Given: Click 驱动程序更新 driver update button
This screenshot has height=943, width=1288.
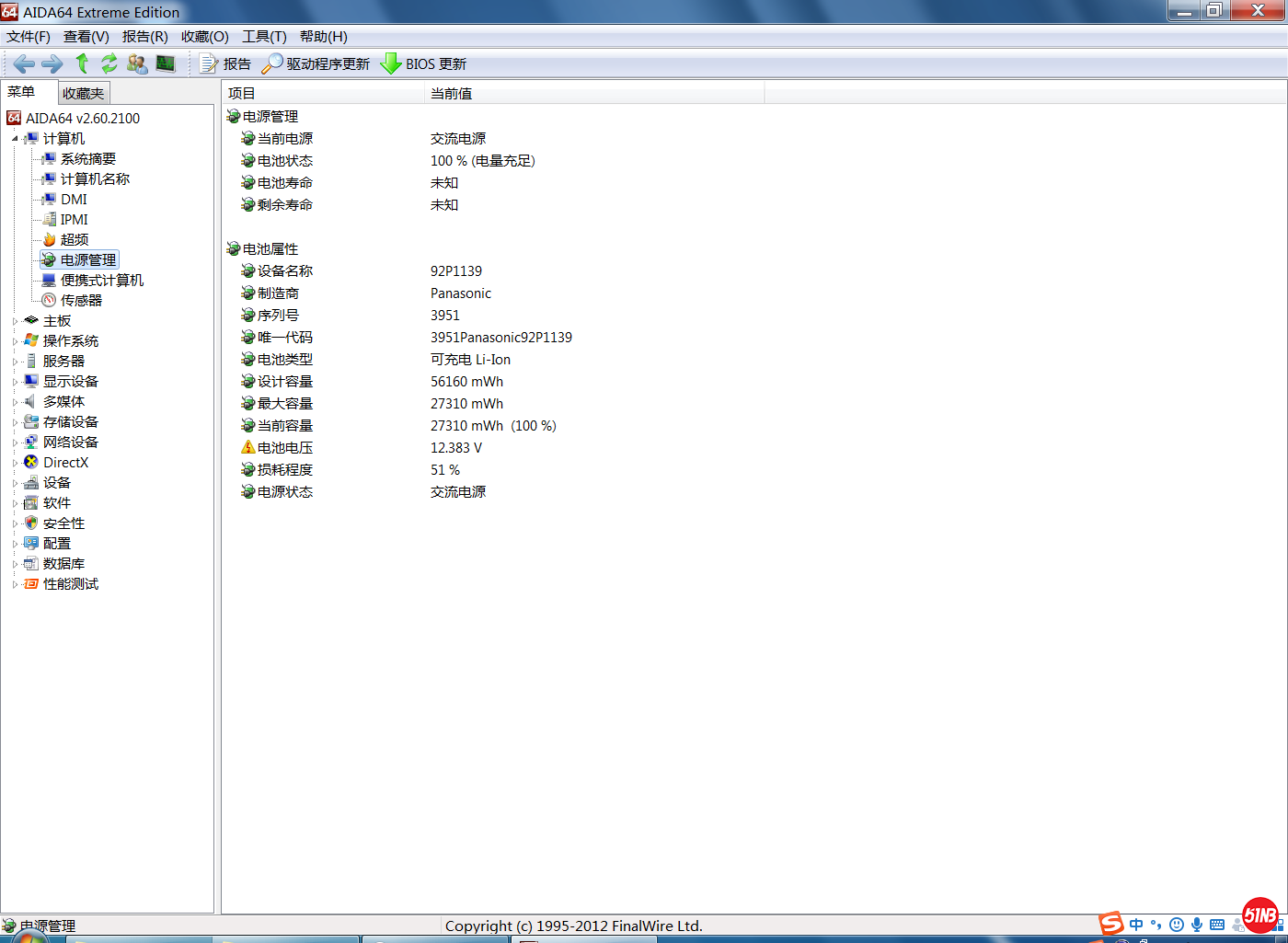Looking at the screenshot, I should [x=316, y=63].
